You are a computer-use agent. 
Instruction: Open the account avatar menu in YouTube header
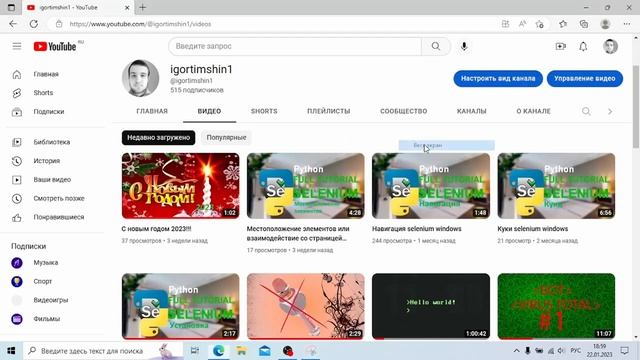611,46
